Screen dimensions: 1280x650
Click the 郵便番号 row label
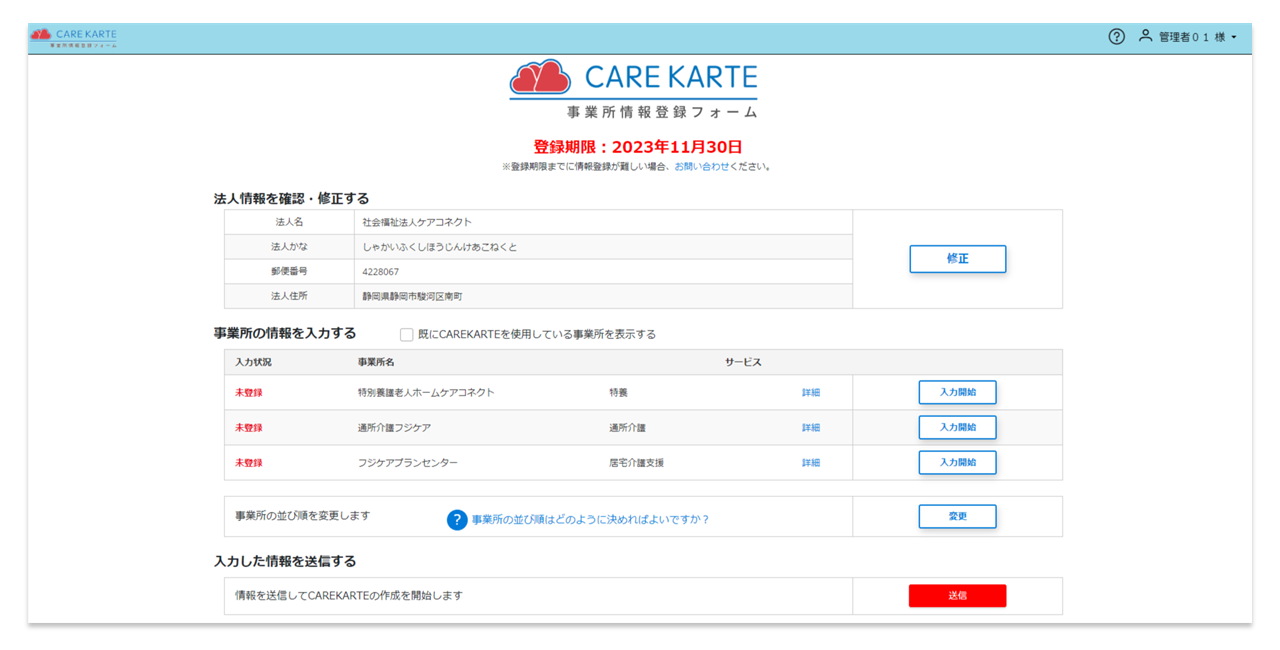(289, 272)
